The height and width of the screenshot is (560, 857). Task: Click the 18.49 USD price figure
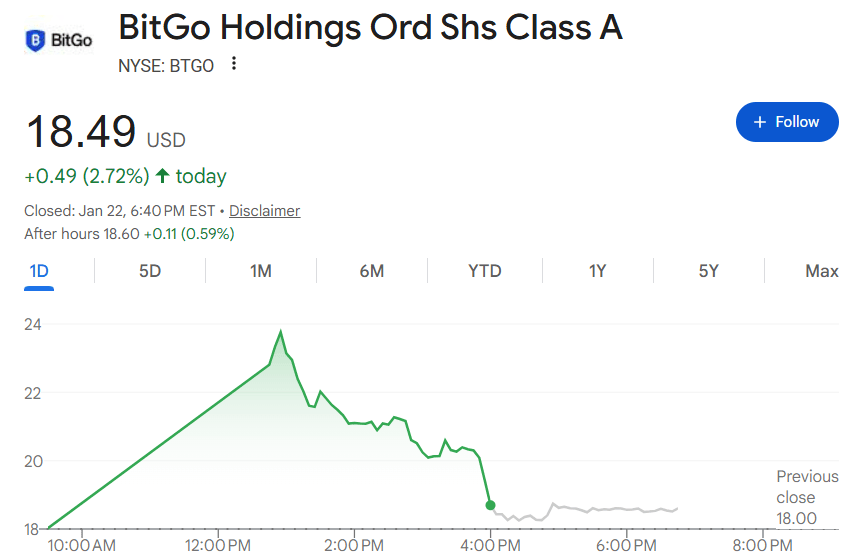pyautogui.click(x=80, y=133)
